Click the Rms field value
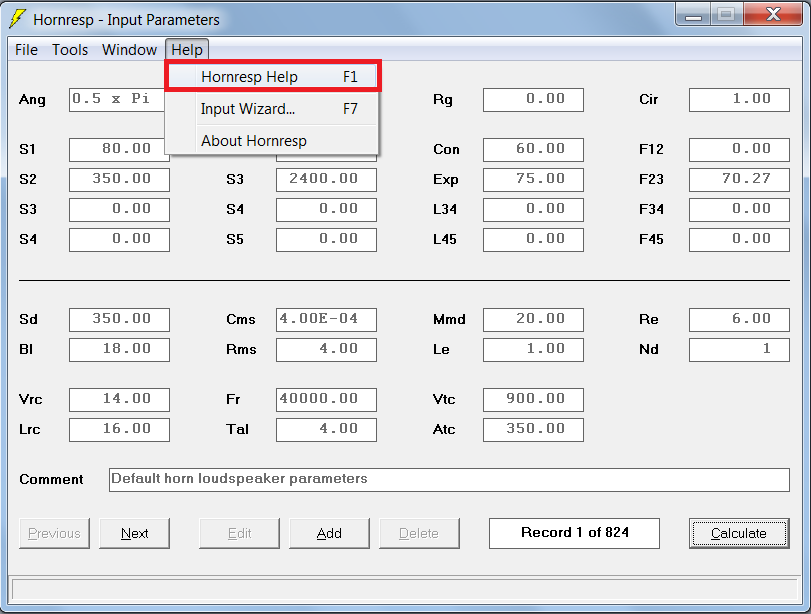This screenshot has width=811, height=614. click(x=326, y=350)
